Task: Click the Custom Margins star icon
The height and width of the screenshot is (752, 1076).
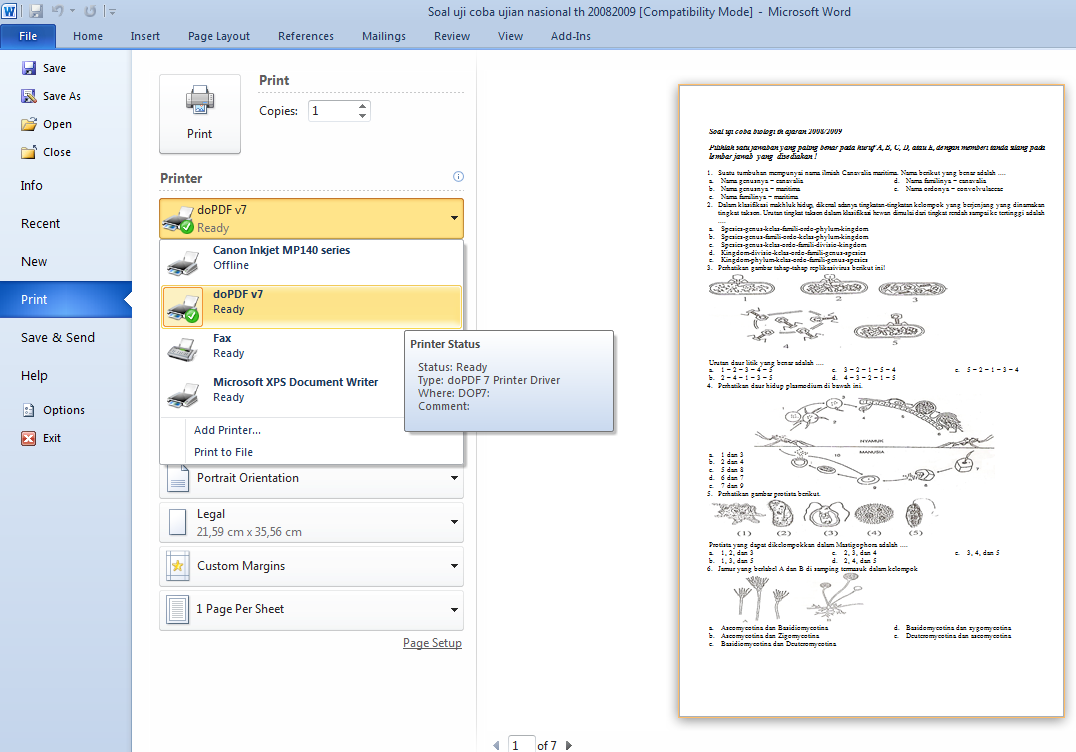Action: point(178,566)
